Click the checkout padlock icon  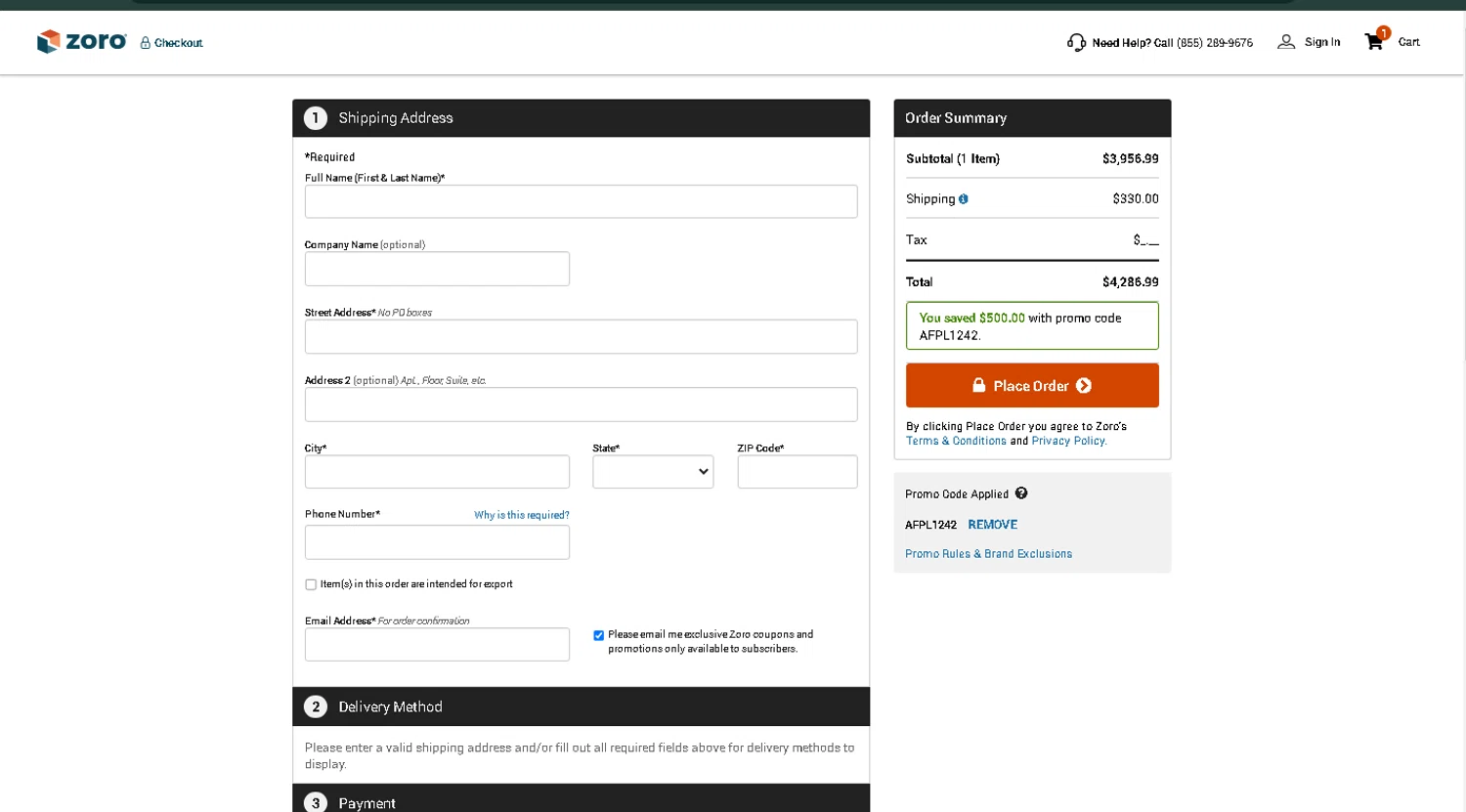coord(146,43)
